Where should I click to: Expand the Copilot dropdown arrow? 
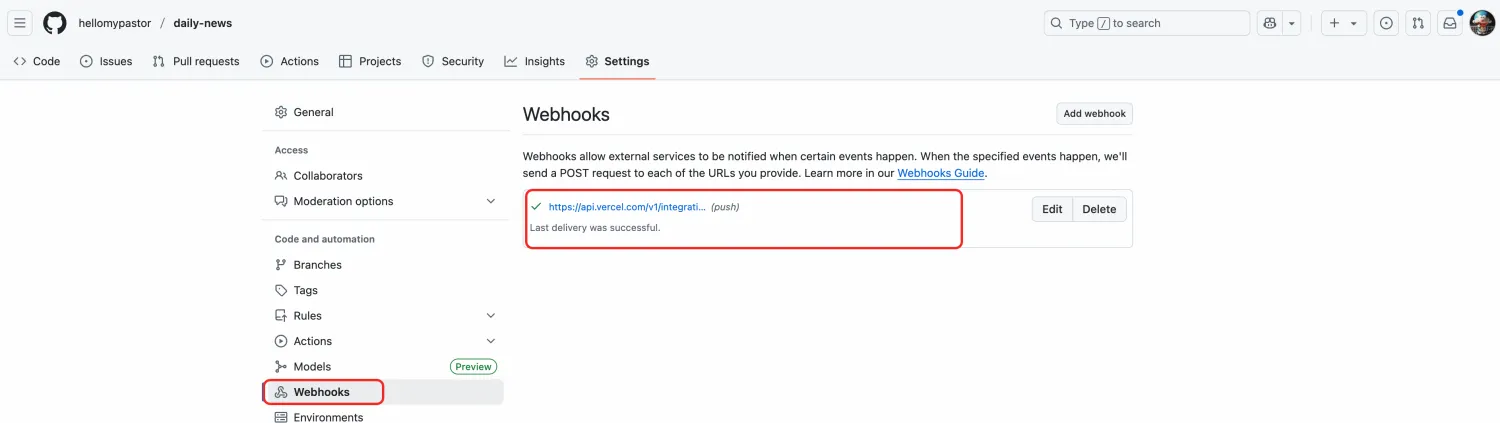[1292, 23]
